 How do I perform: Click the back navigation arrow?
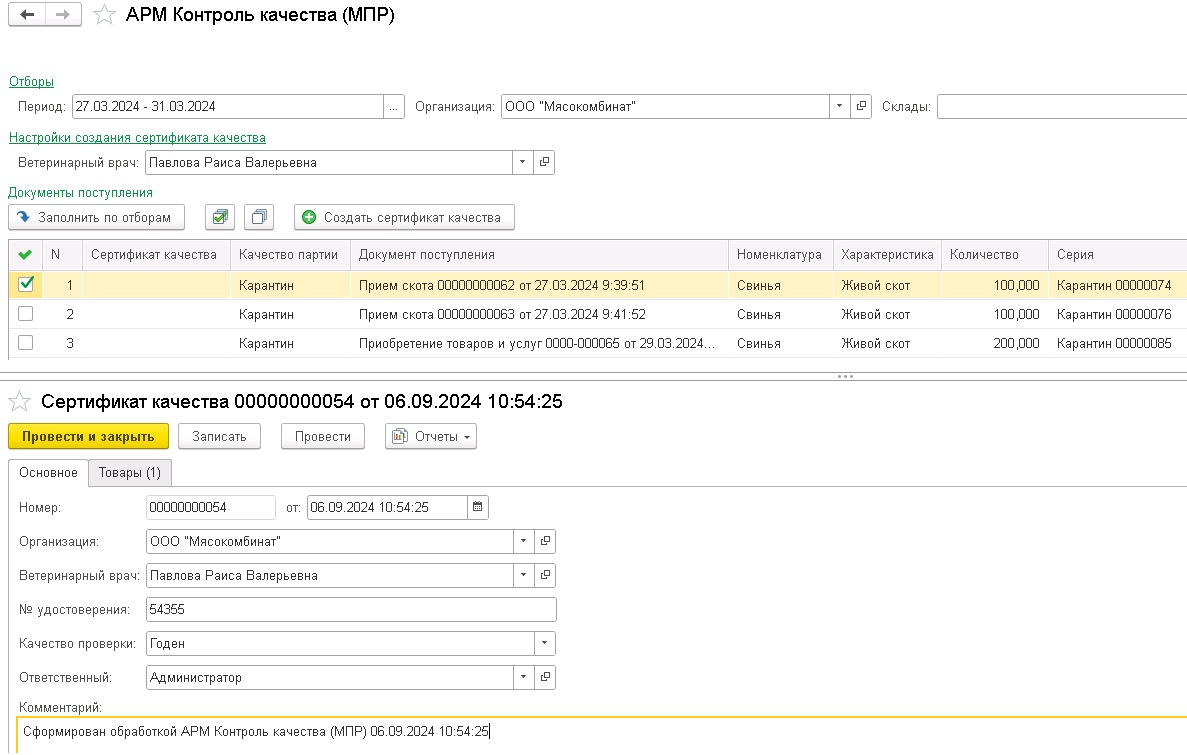coord(27,15)
